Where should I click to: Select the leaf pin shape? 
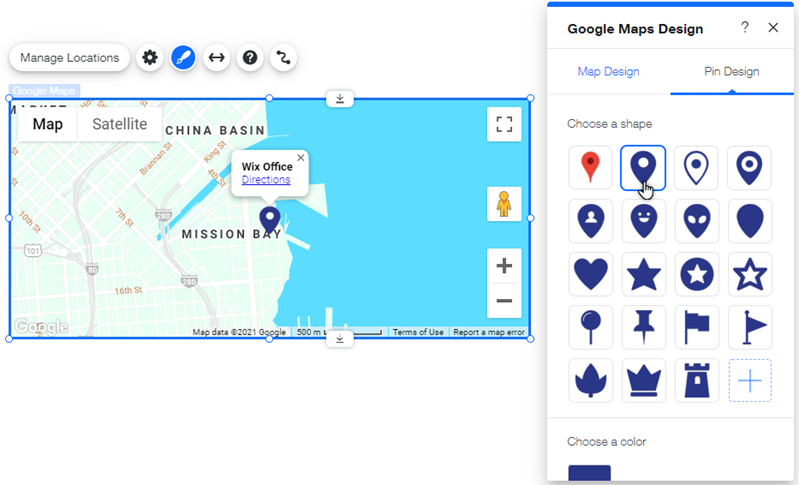590,381
